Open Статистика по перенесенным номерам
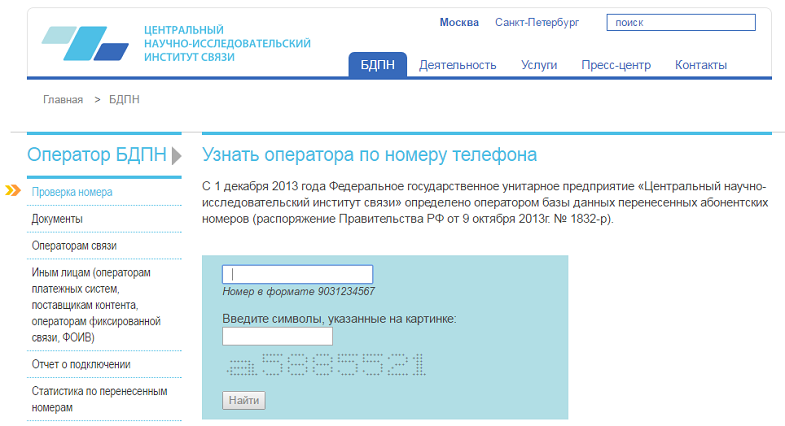The image size is (785, 426). [x=100, y=399]
